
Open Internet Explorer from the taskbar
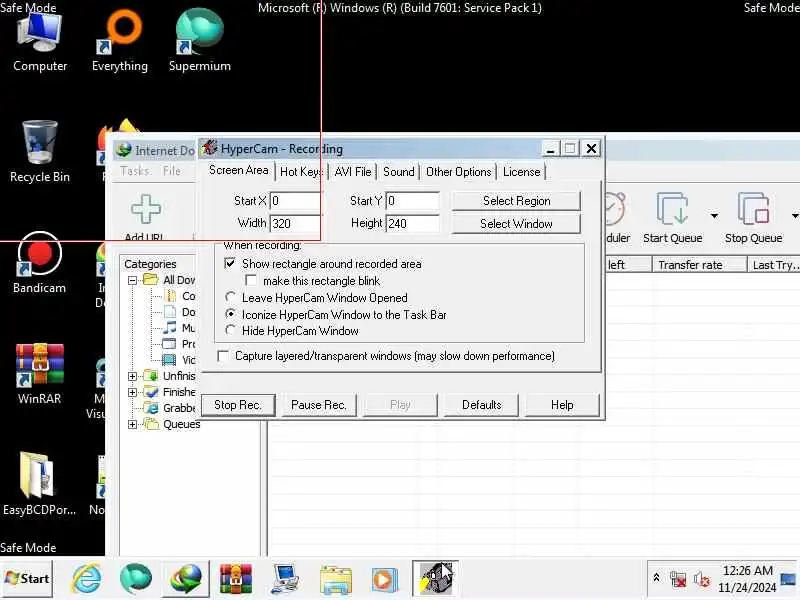86,579
